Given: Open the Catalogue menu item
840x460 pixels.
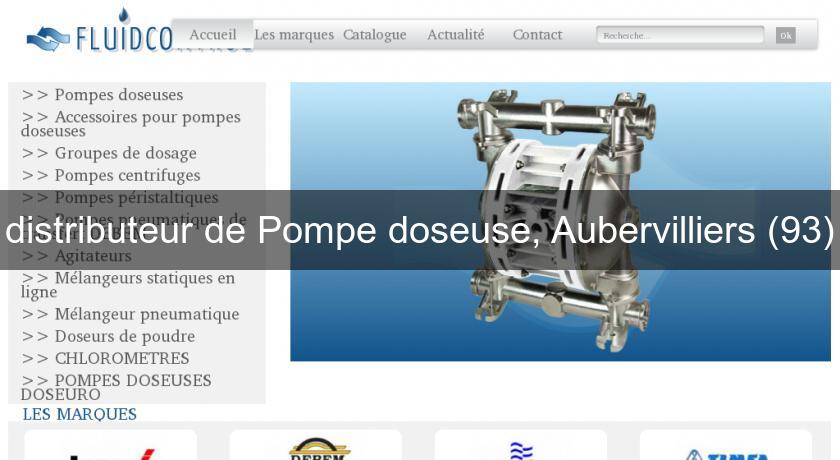Looking at the screenshot, I should coord(375,35).
